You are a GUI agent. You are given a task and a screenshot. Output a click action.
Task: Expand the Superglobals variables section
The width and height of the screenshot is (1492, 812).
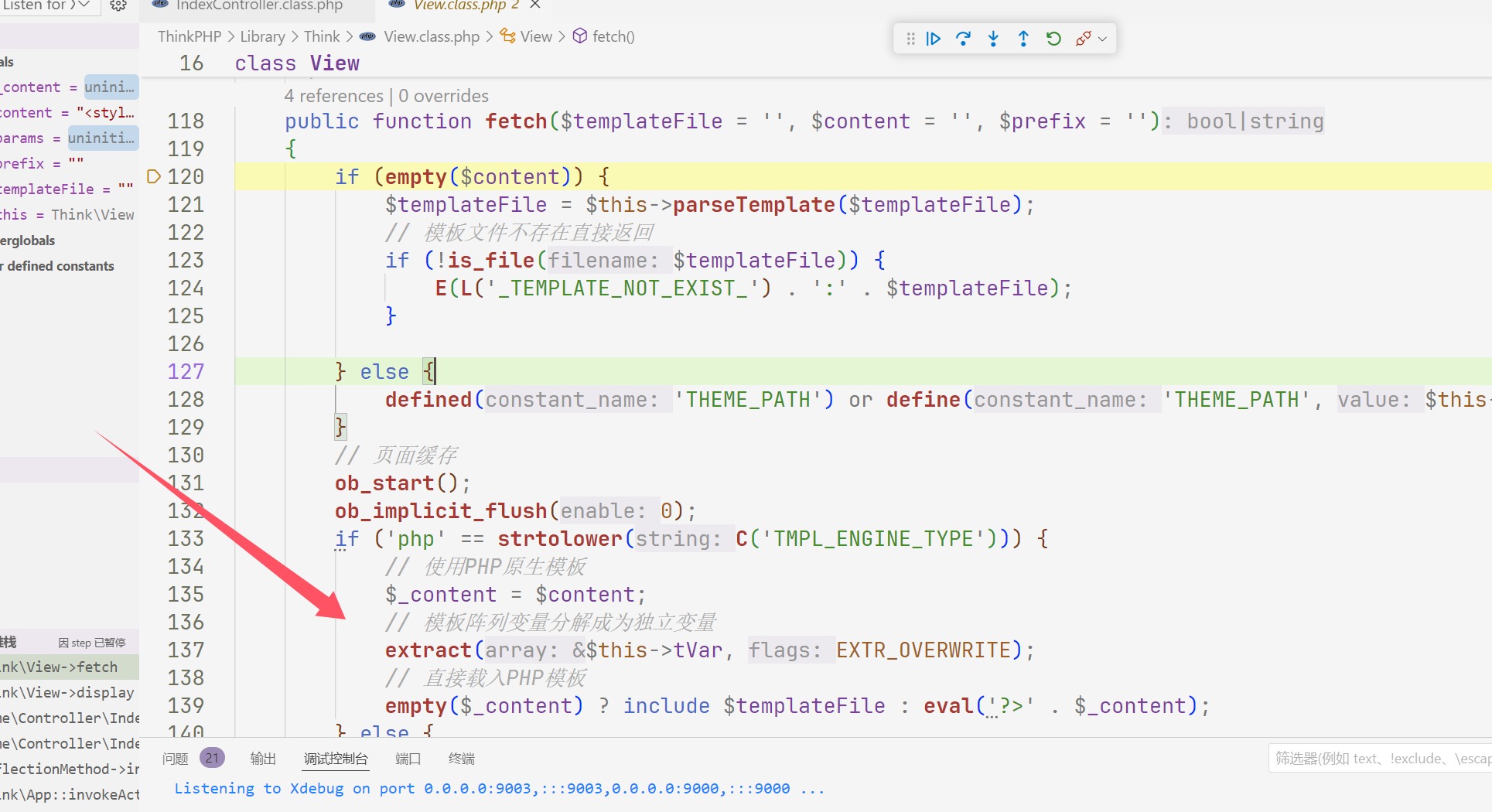tap(70, 240)
